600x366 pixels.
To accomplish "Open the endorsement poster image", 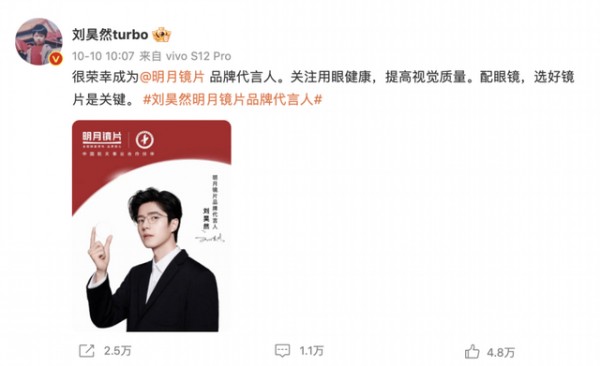I will [152, 226].
